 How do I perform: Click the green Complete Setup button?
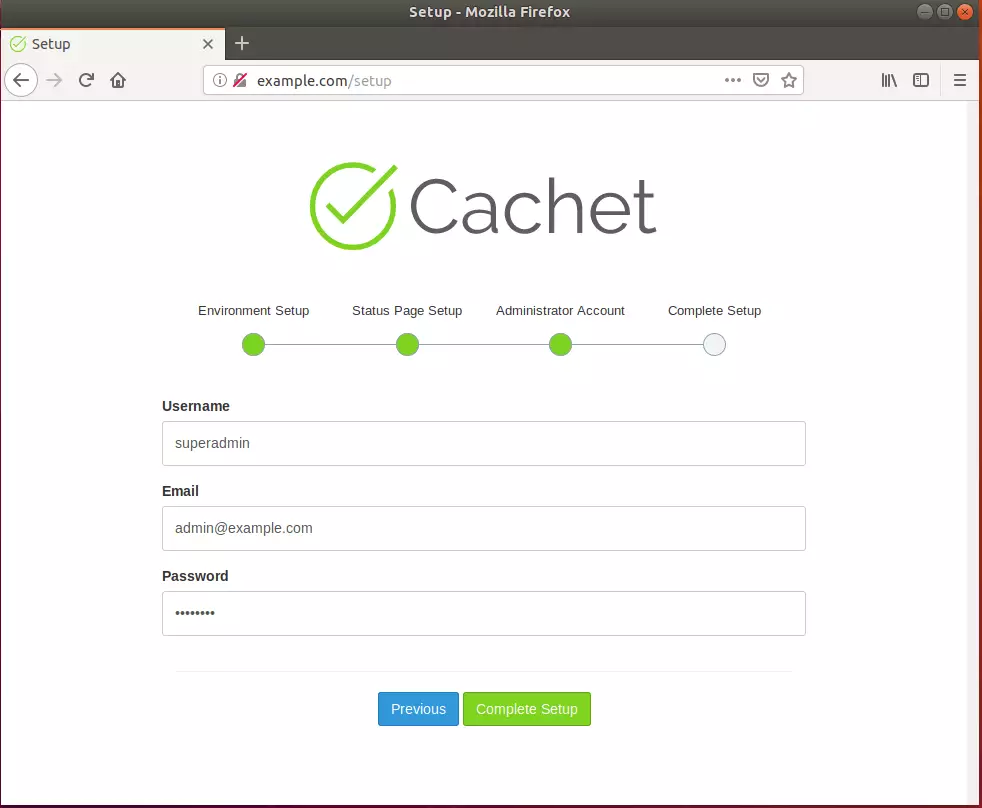527,709
